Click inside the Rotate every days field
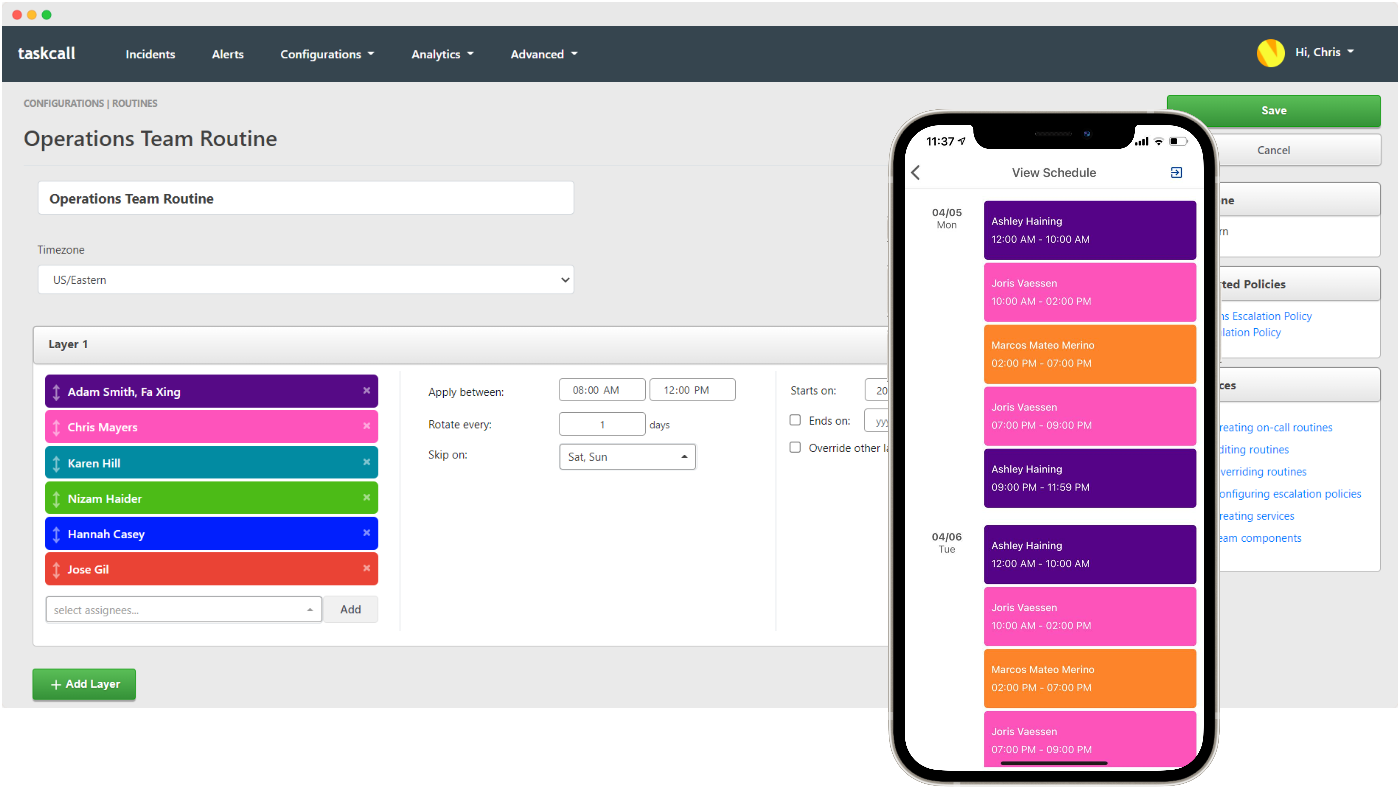Image resolution: width=1400 pixels, height=800 pixels. (602, 423)
